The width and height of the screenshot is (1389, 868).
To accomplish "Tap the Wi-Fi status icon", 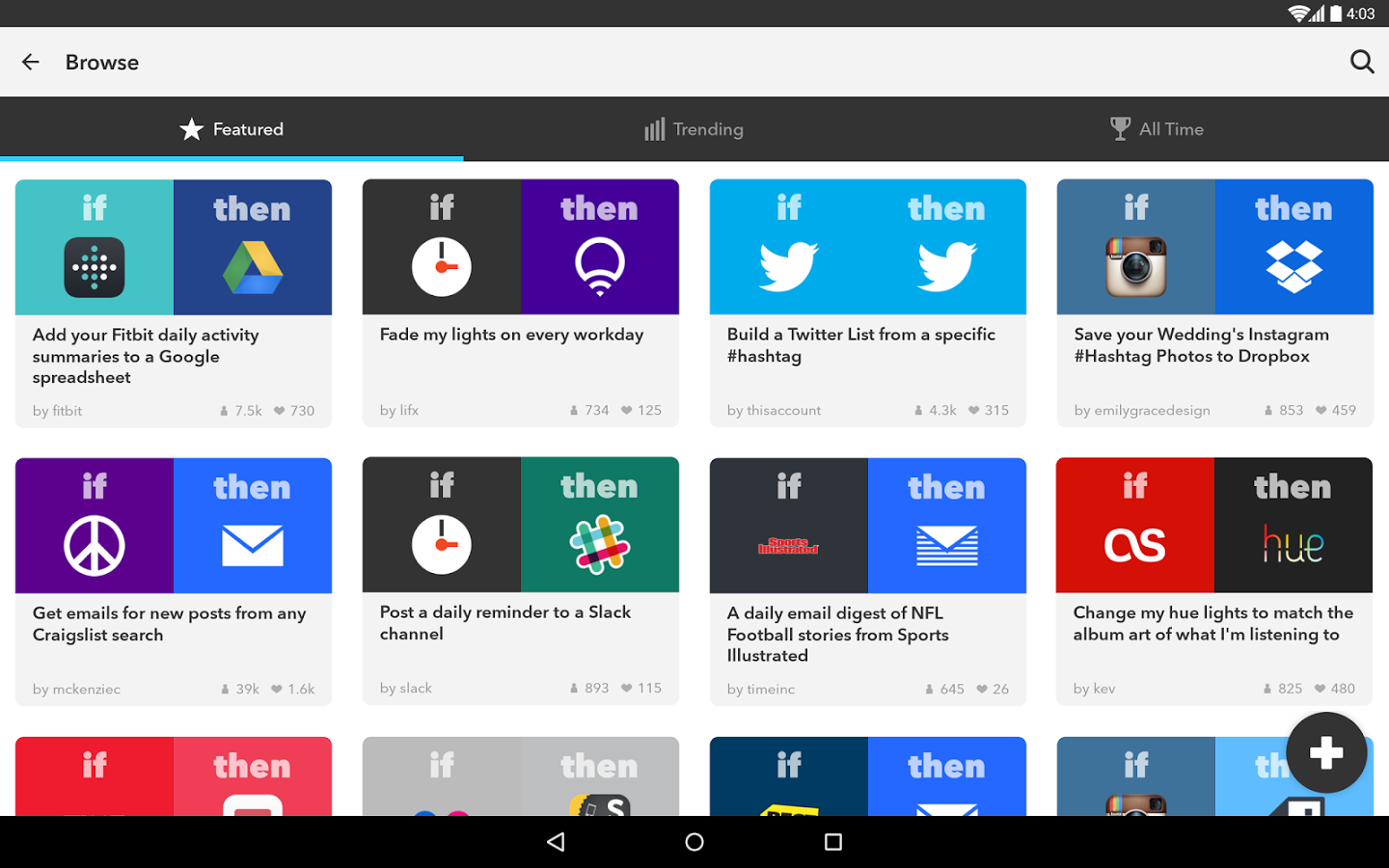I will 1298,14.
